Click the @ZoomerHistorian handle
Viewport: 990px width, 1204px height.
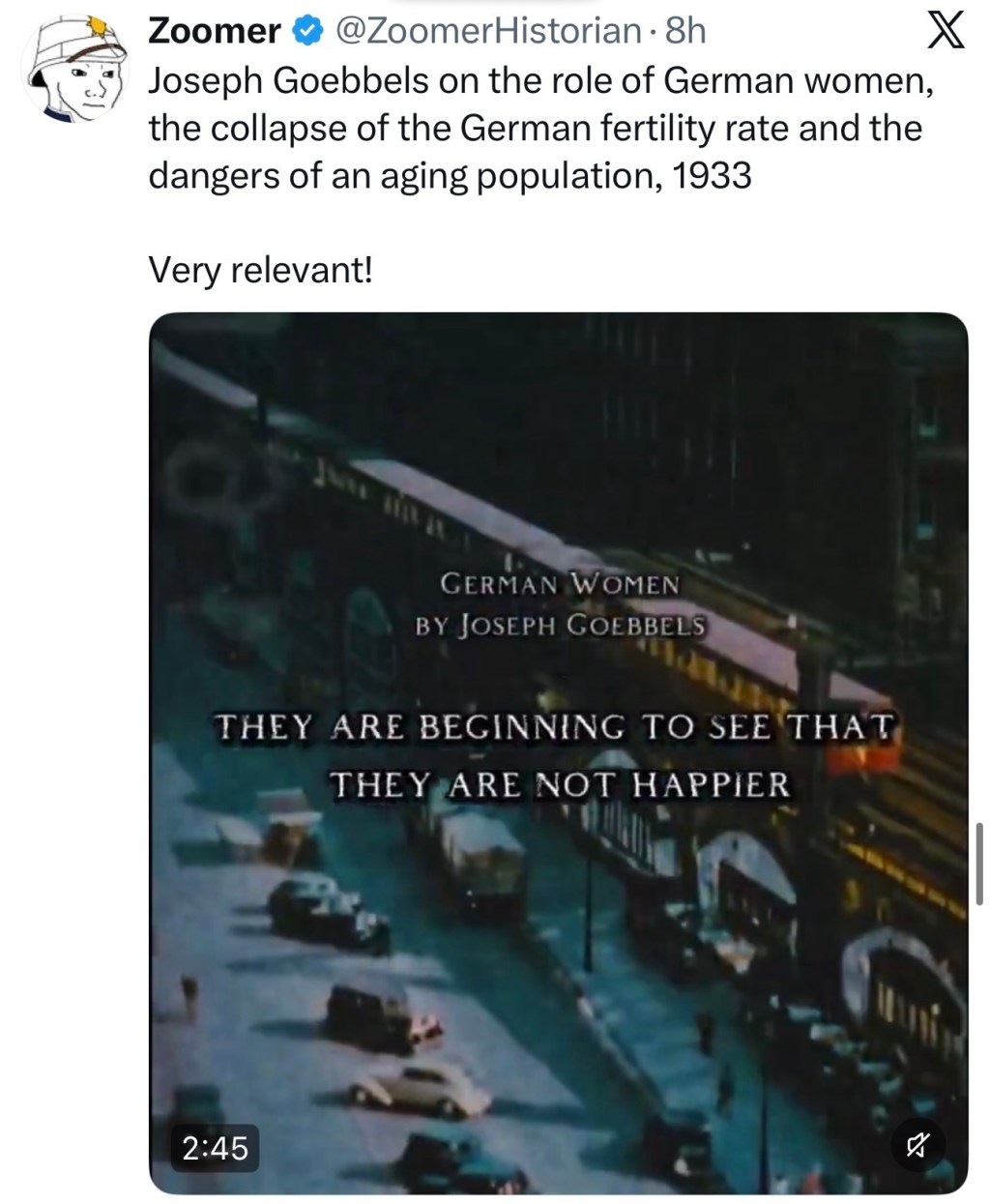pos(488,32)
